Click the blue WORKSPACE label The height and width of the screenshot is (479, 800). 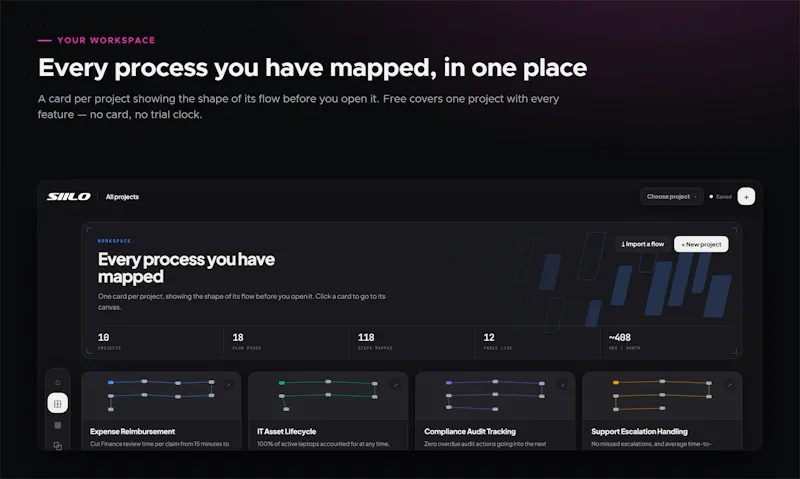(114, 241)
